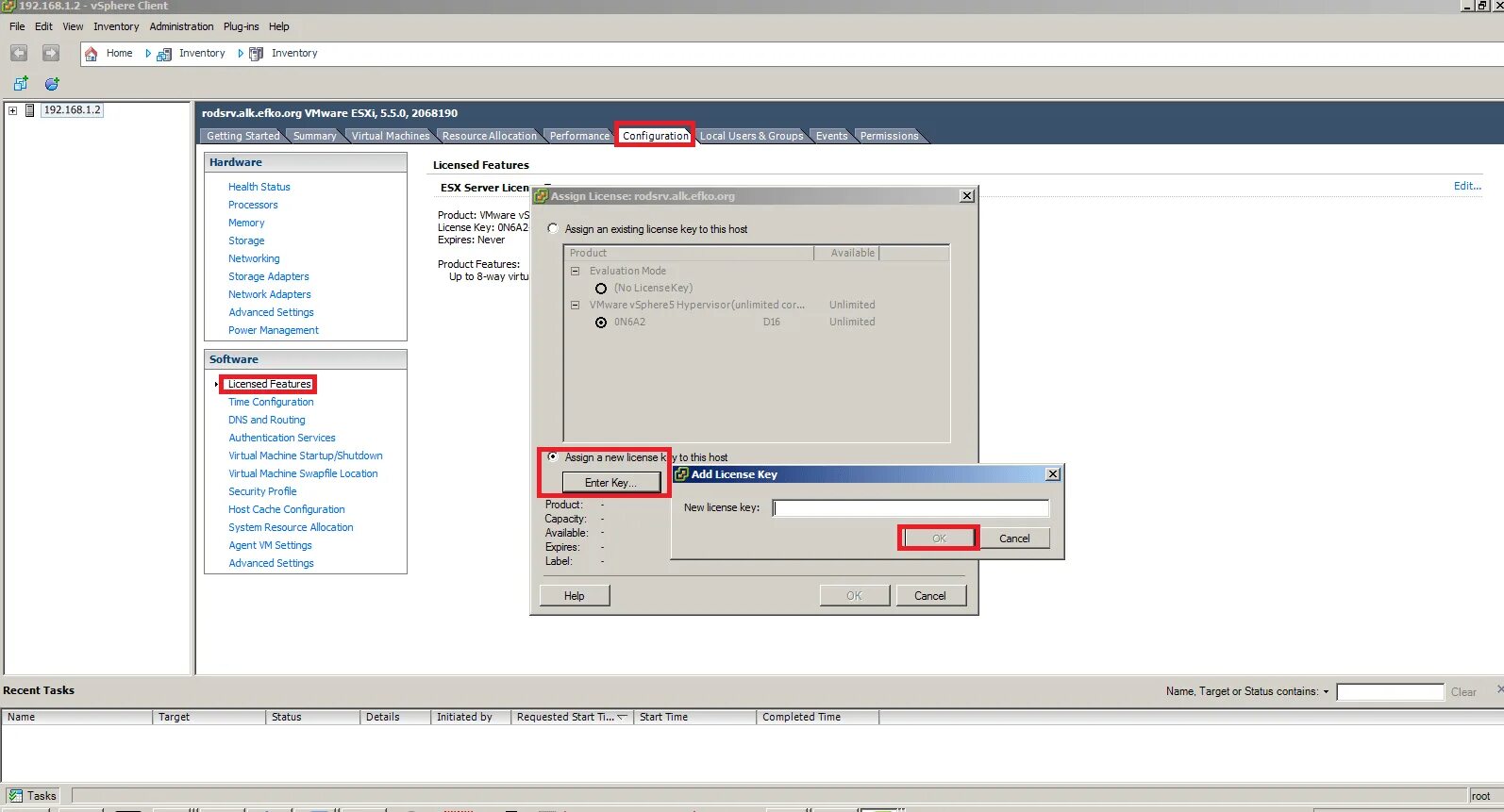
Task: Select the (No License Key) radio option
Action: pyautogui.click(x=601, y=289)
